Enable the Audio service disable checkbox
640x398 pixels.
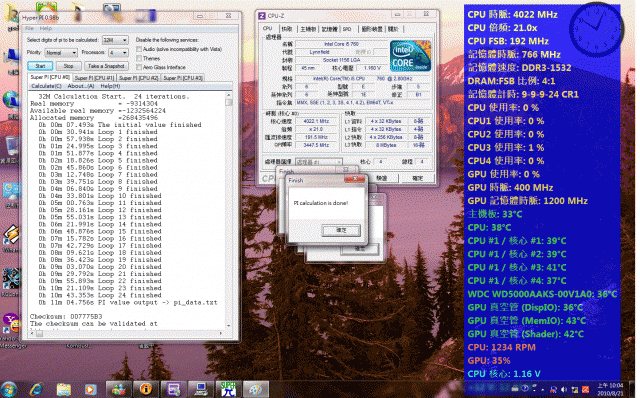pyautogui.click(x=139, y=49)
